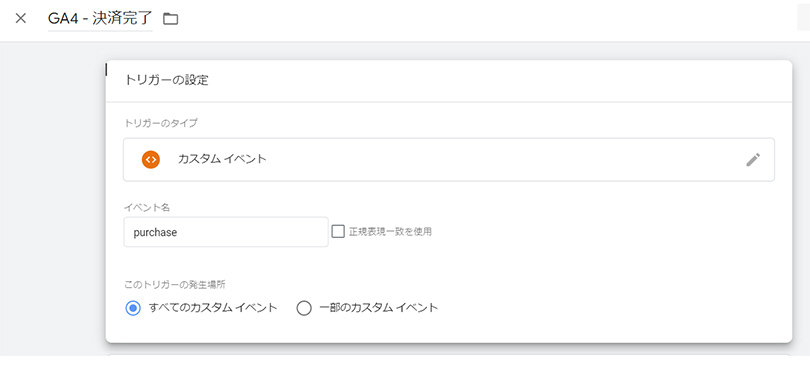
Task: Click the トリガーの設定 card header
Action: tap(449, 81)
